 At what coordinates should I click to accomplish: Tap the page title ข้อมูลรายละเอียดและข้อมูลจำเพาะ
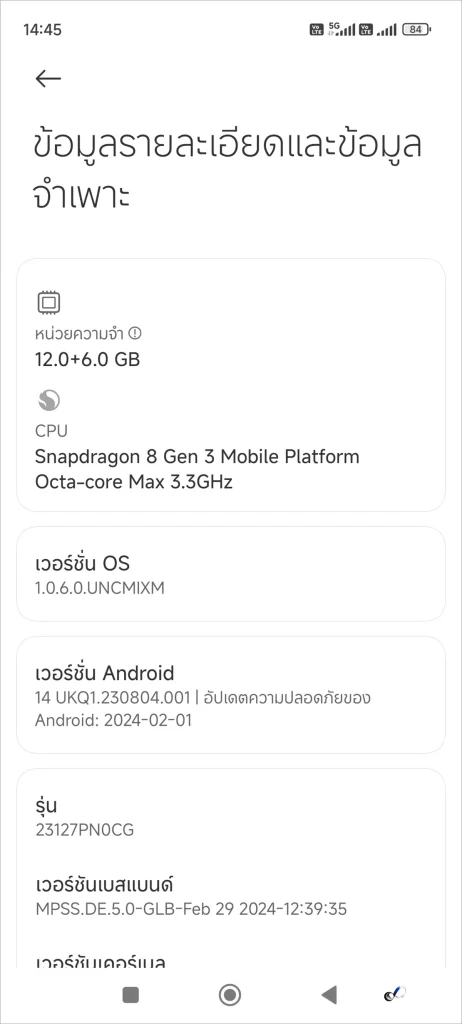227,171
